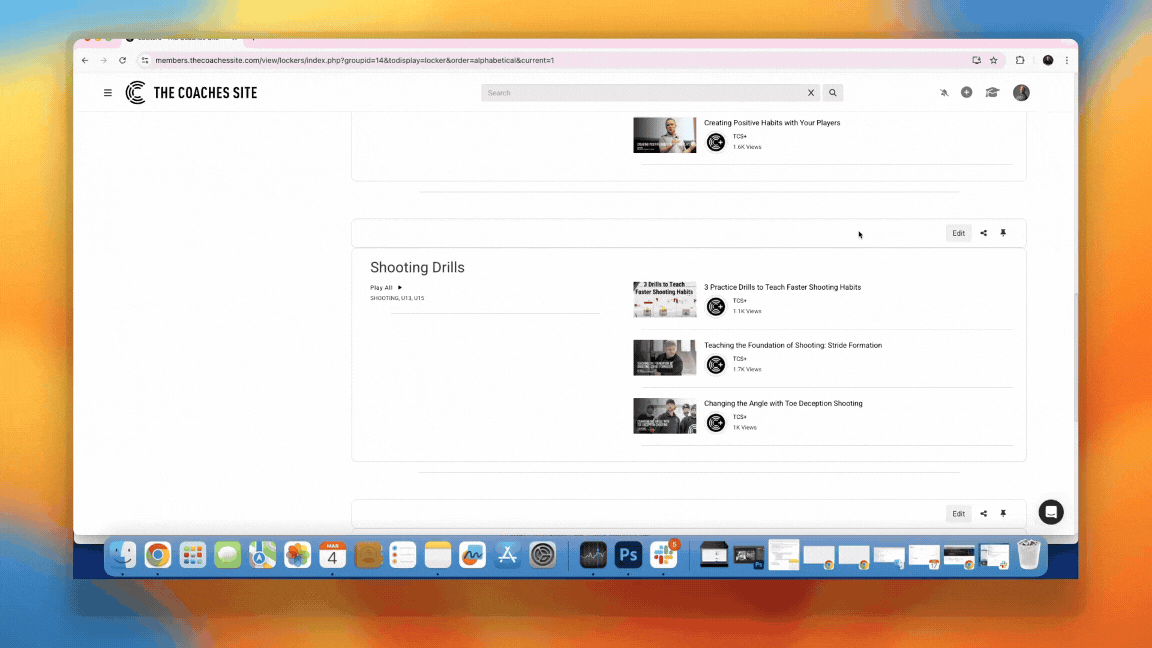The width and height of the screenshot is (1152, 648).
Task: Reload the page using browser refresh button
Action: tap(122, 60)
